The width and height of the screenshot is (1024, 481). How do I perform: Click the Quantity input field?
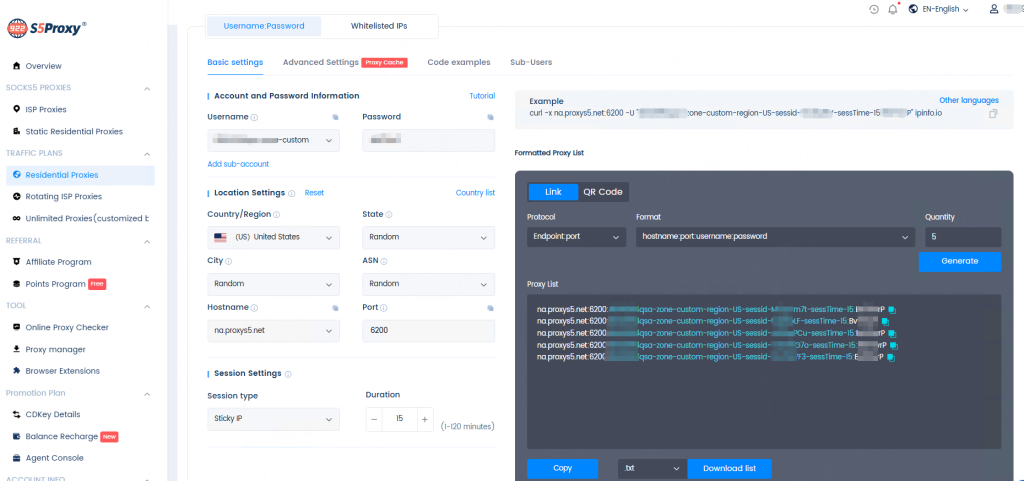(959, 238)
